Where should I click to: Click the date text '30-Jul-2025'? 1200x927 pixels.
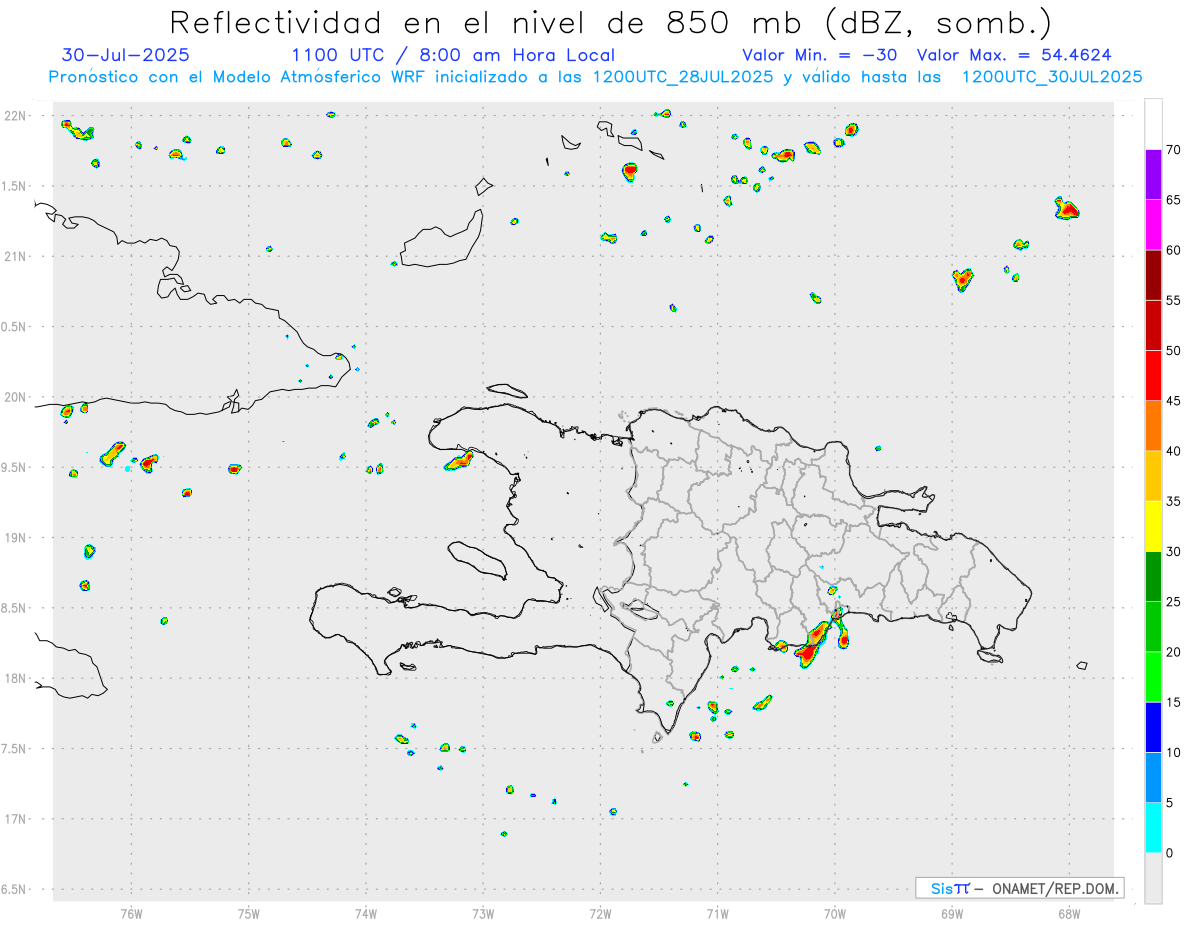pos(125,55)
